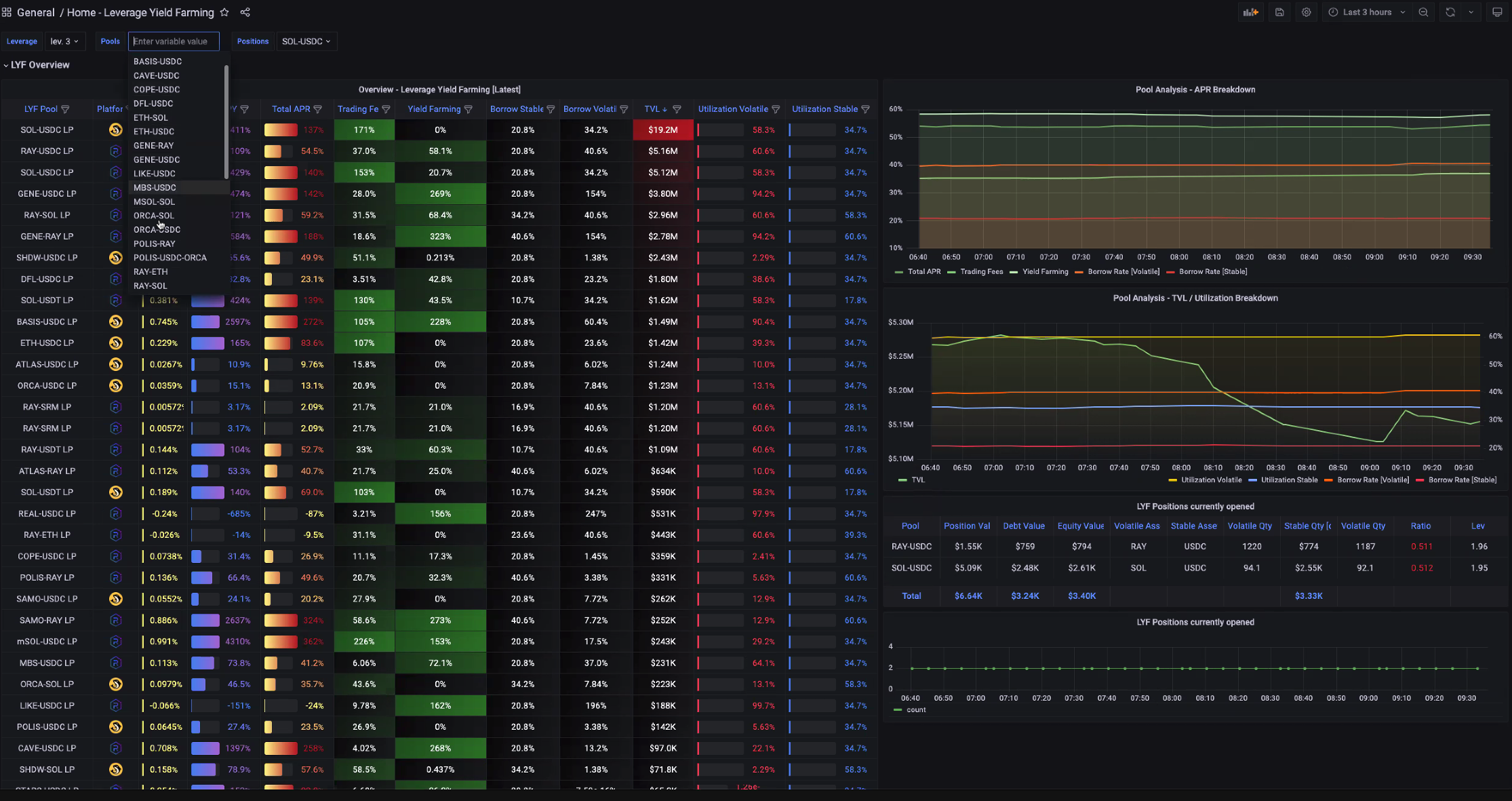
Task: Save dashboard using the disk icon
Action: (x=1279, y=12)
